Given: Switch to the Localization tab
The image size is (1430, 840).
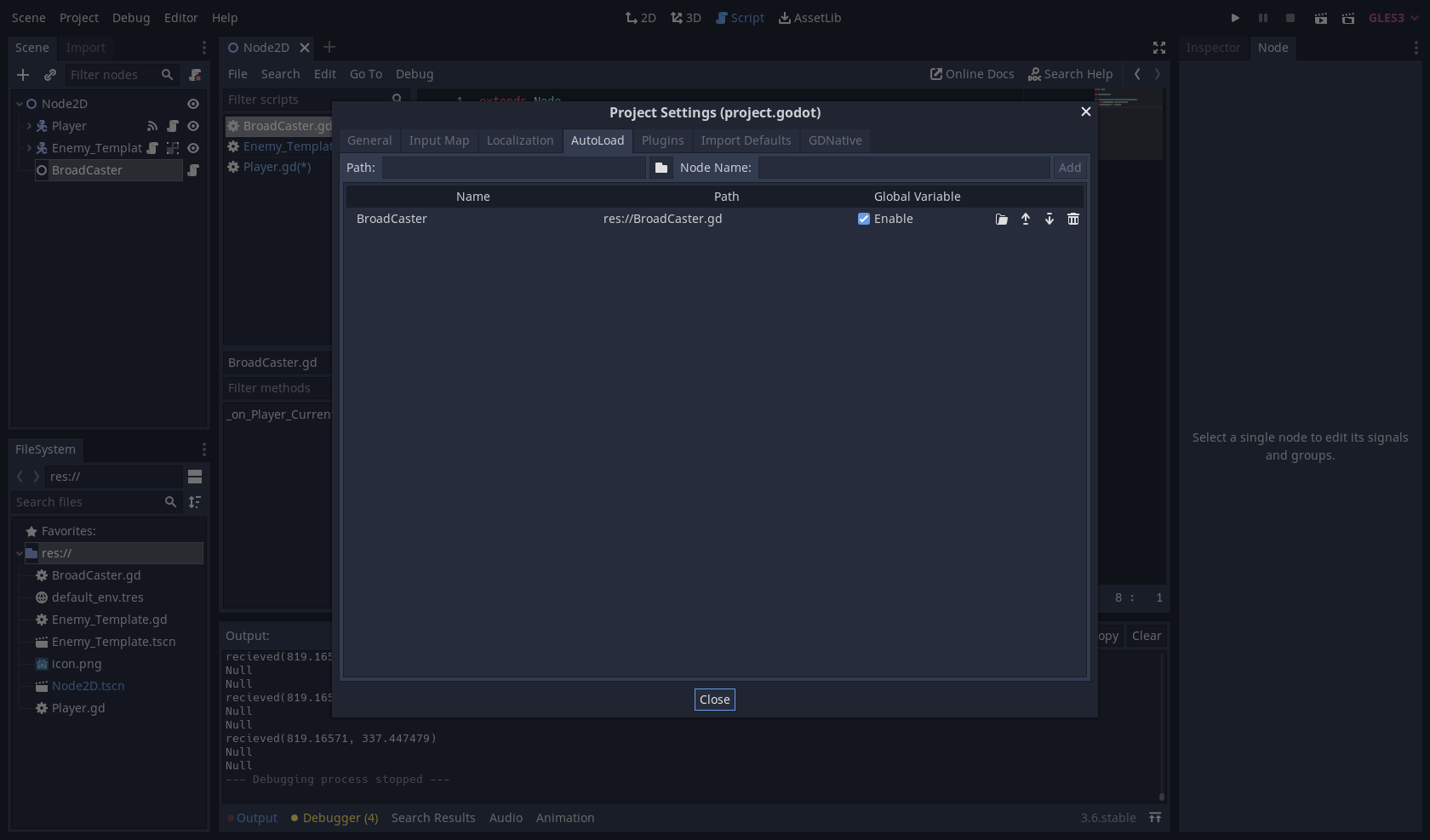Looking at the screenshot, I should pos(520,140).
